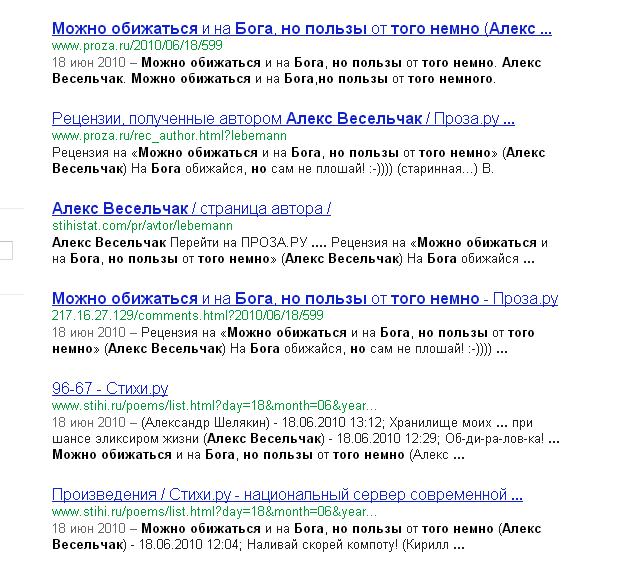Click the snippet mentioning "Александр Шелякин"
This screenshot has width=640, height=569.
pyautogui.click(x=290, y=431)
